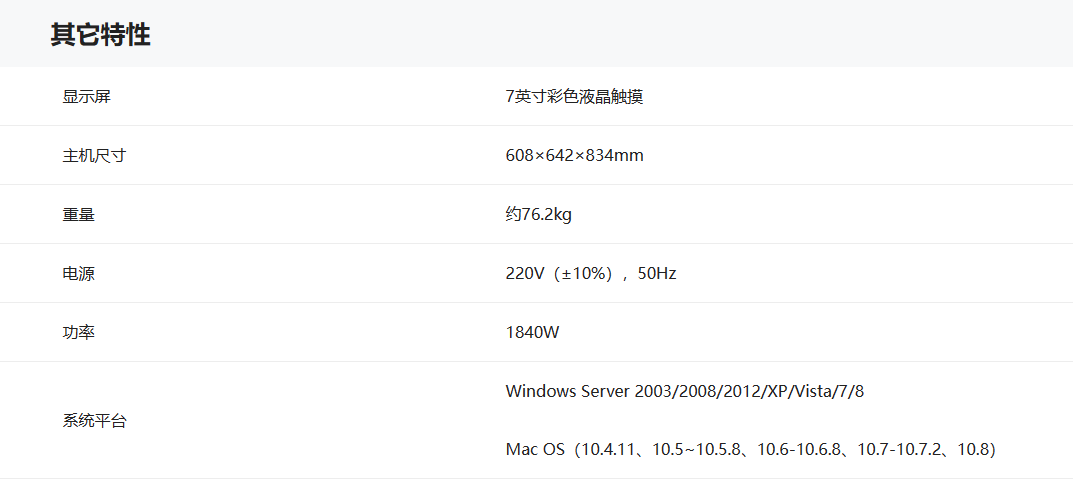Select the 功率 row label
1073x500 pixels.
pyautogui.click(x=78, y=333)
